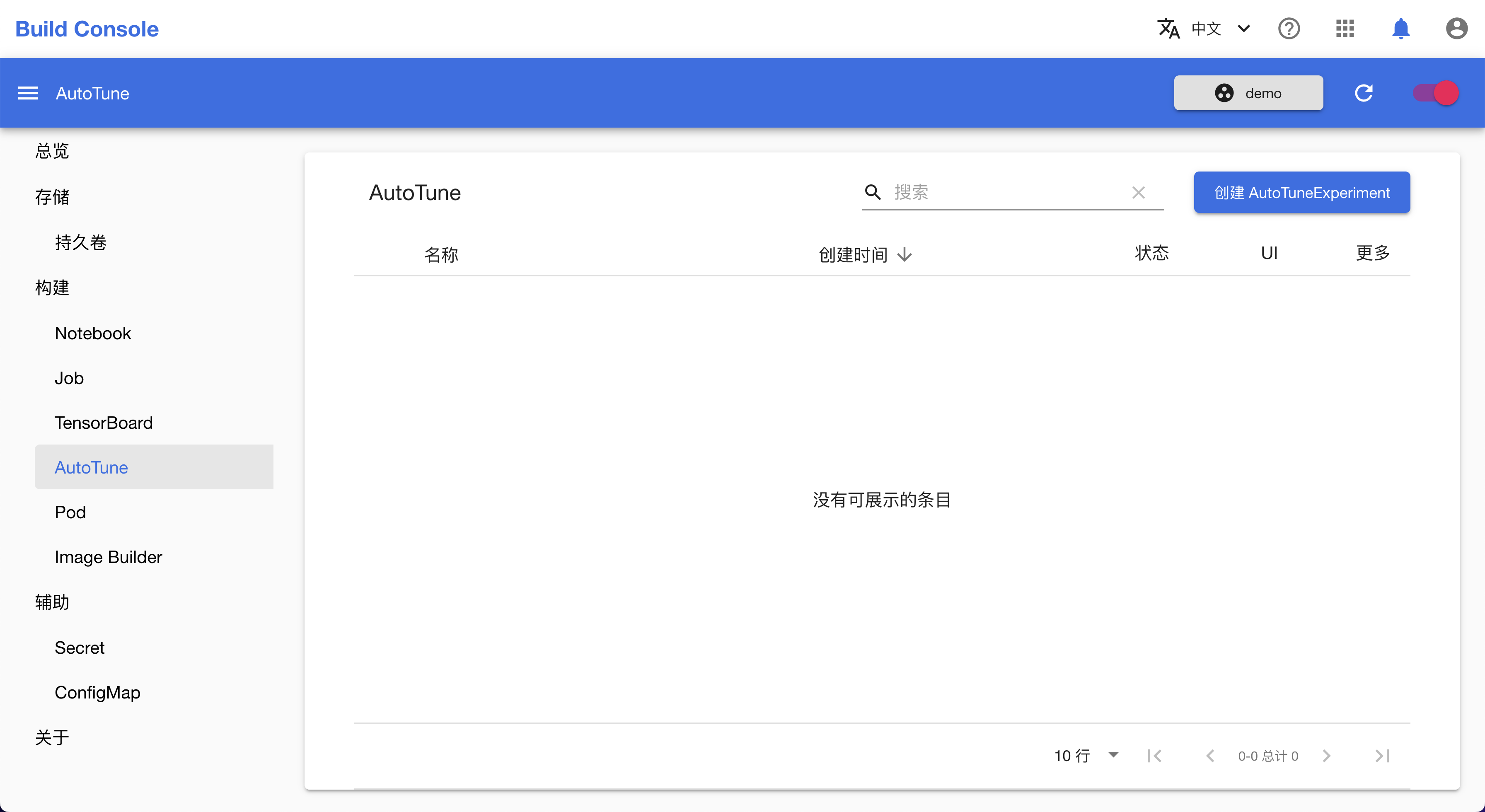
Task: Open the hamburger navigation menu
Action: pos(28,93)
